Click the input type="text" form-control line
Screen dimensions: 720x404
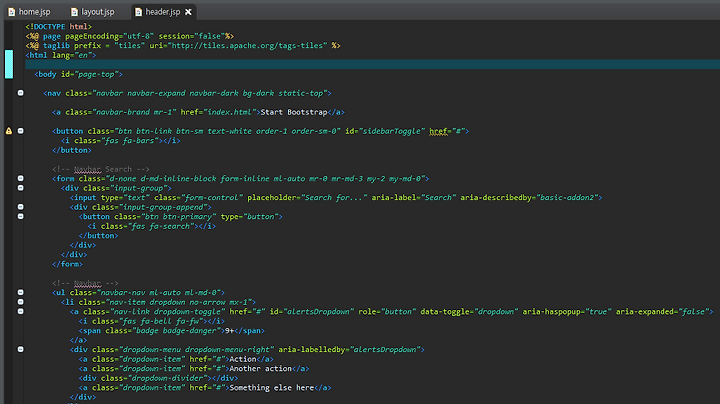pos(336,197)
